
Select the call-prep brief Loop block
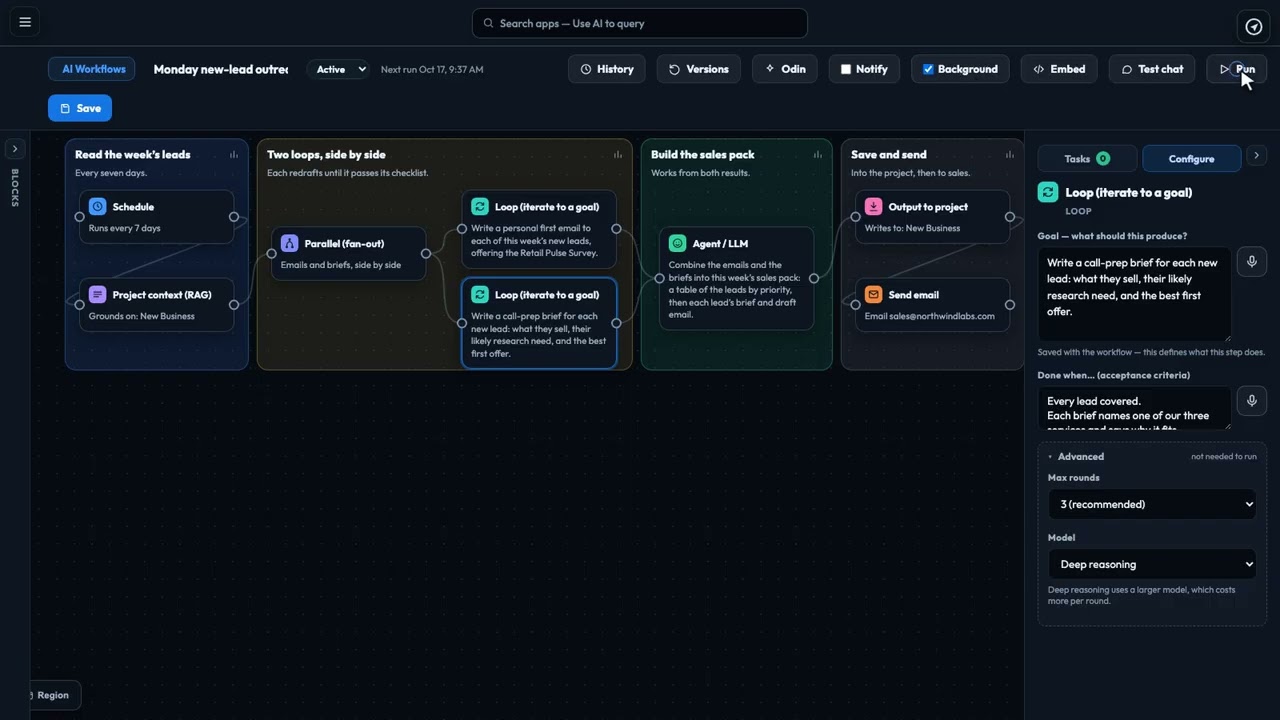coord(539,323)
